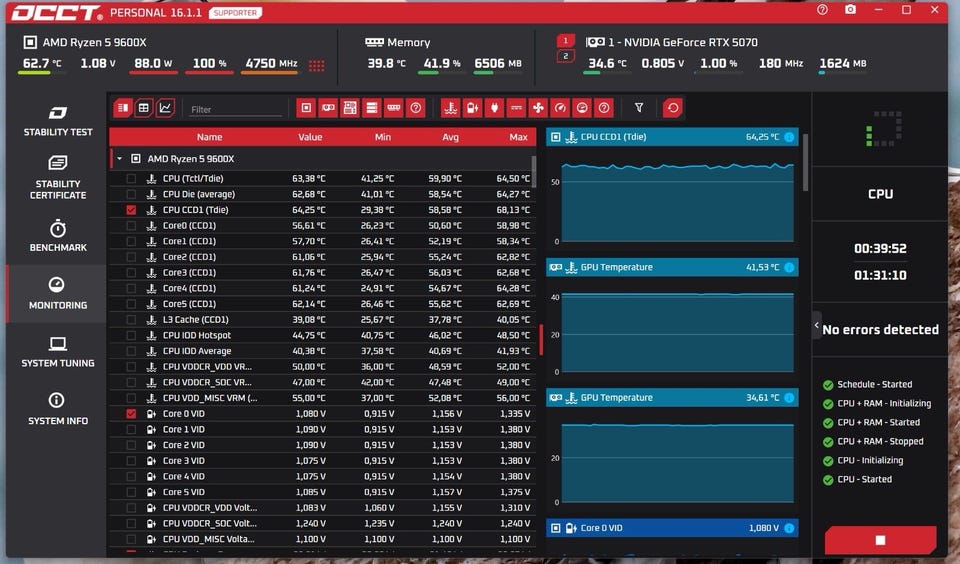The image size is (960, 564).
Task: Check the CPU (Tctl/Tdie) row checkbox
Action: pyautogui.click(x=131, y=179)
